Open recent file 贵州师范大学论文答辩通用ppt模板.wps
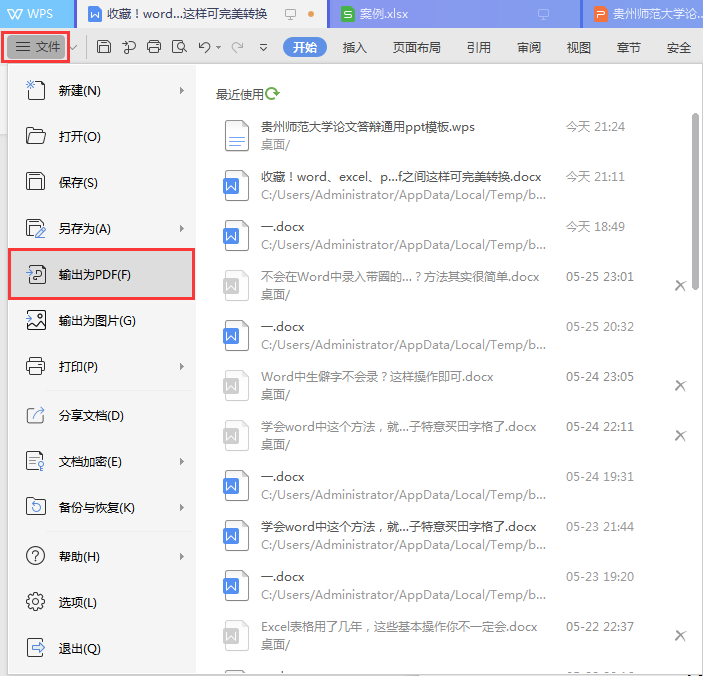This screenshot has width=703, height=676. click(x=453, y=135)
